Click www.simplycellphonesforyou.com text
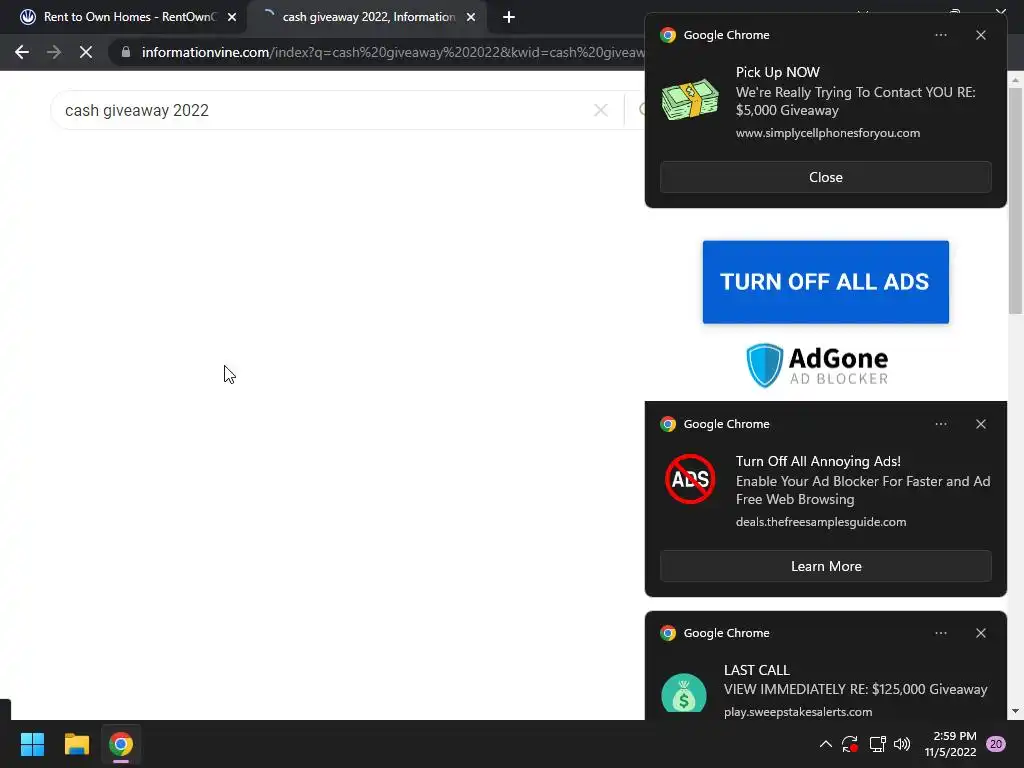Viewport: 1024px width, 768px height. 827,133
